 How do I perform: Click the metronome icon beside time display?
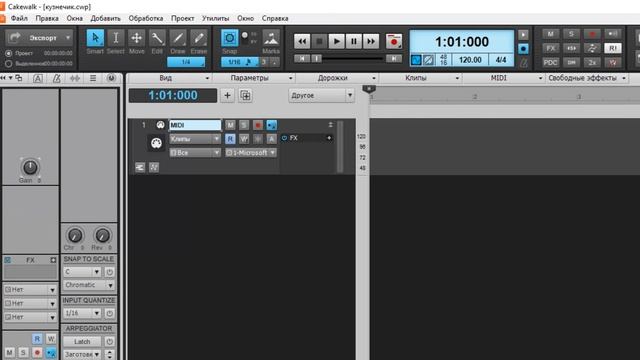point(524,62)
